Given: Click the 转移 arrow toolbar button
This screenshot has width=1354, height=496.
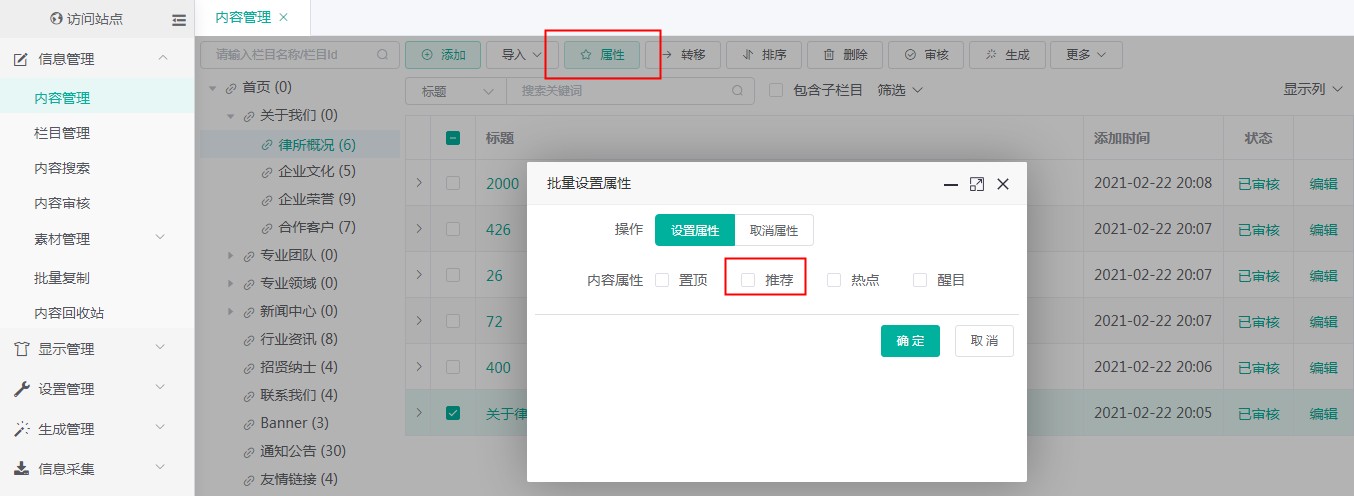Looking at the screenshot, I should tap(682, 55).
